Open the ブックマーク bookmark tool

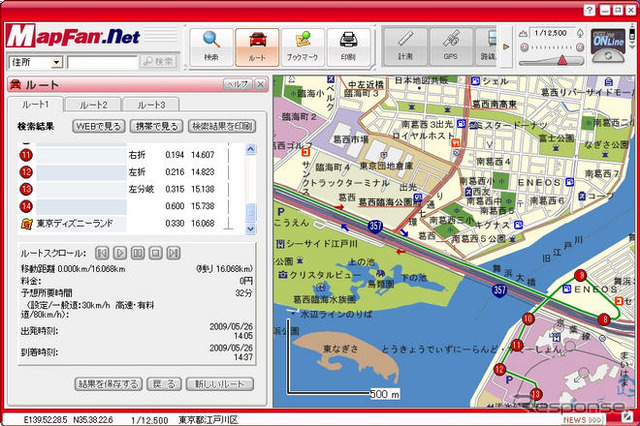point(302,47)
